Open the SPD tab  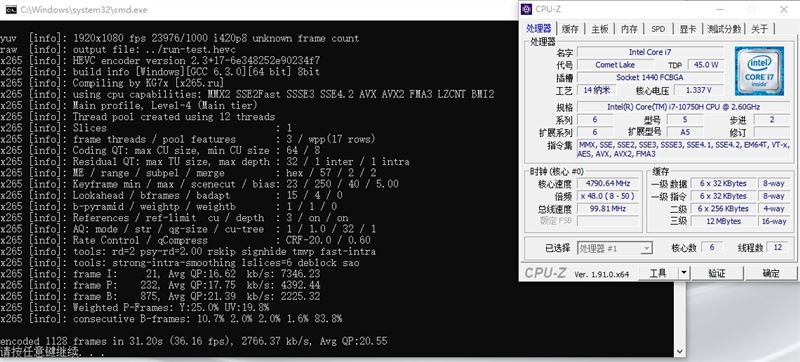coord(658,29)
